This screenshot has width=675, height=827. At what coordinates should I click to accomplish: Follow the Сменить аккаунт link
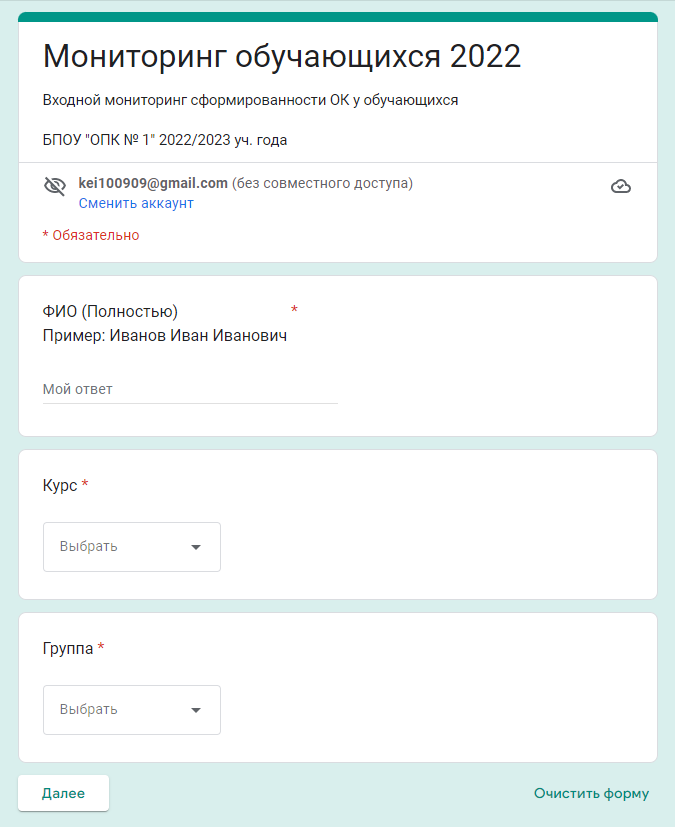click(136, 203)
